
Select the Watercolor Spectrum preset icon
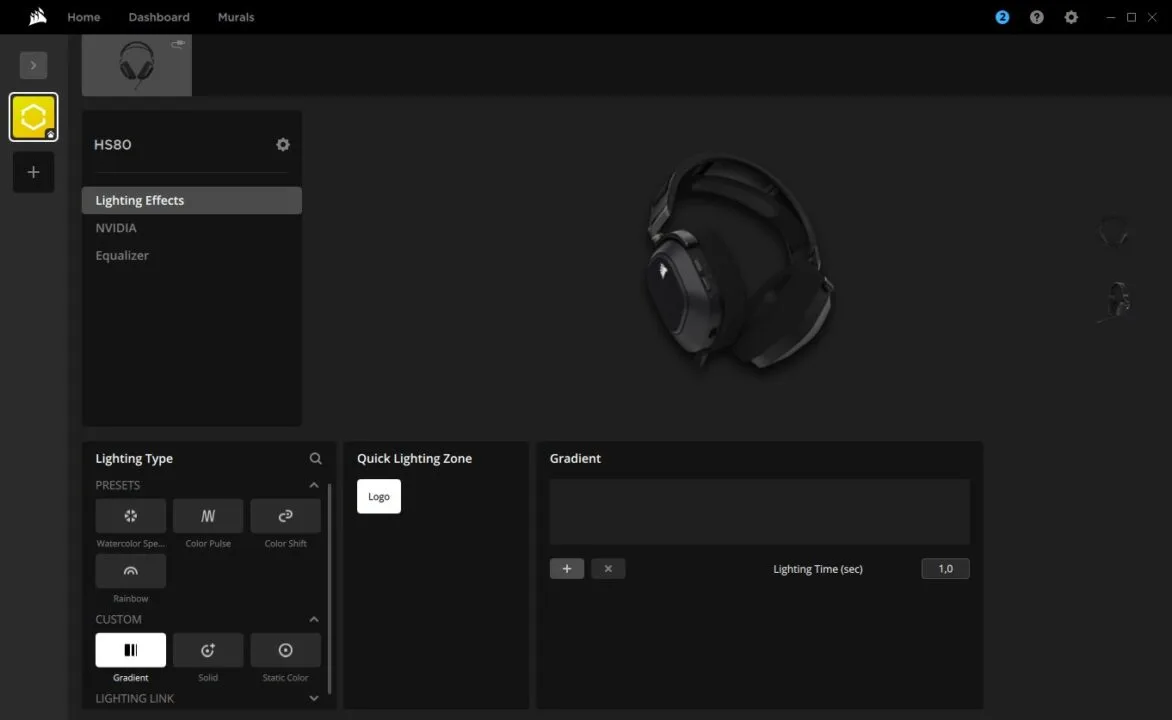coord(130,516)
